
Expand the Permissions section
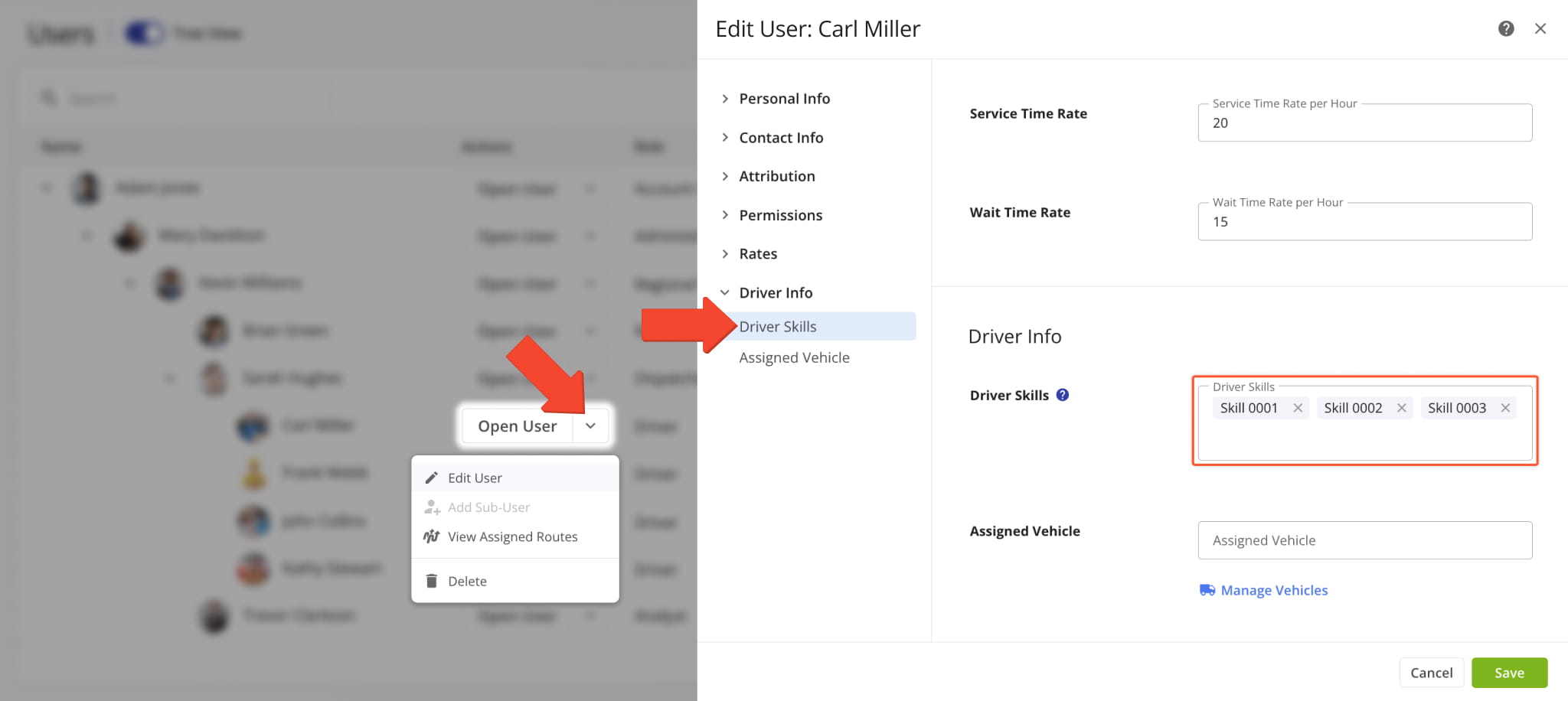coord(780,215)
